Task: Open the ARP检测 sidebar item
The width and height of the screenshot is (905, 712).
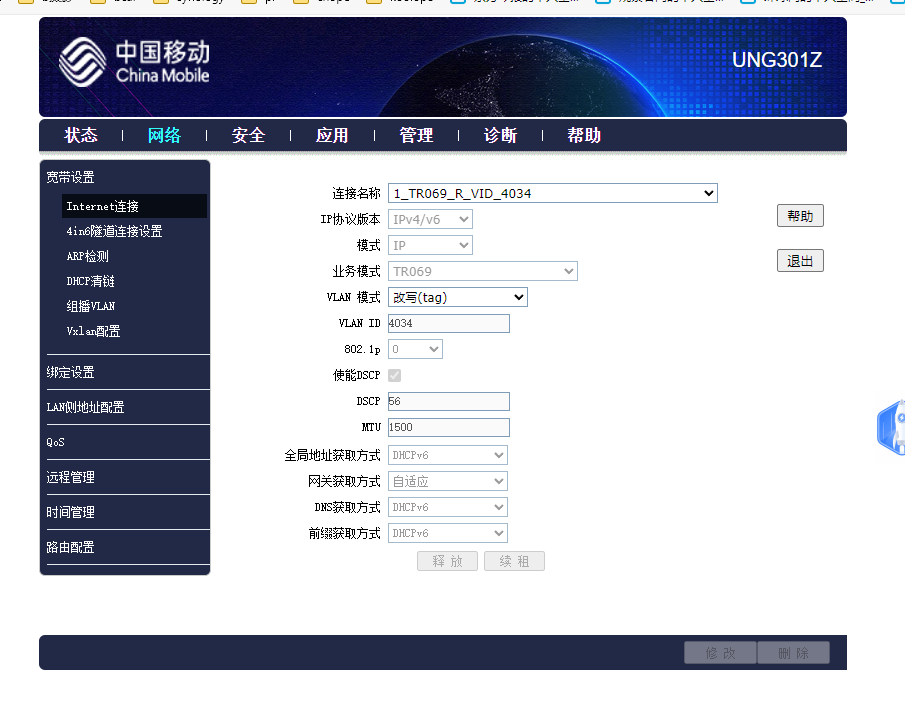Action: [88, 256]
